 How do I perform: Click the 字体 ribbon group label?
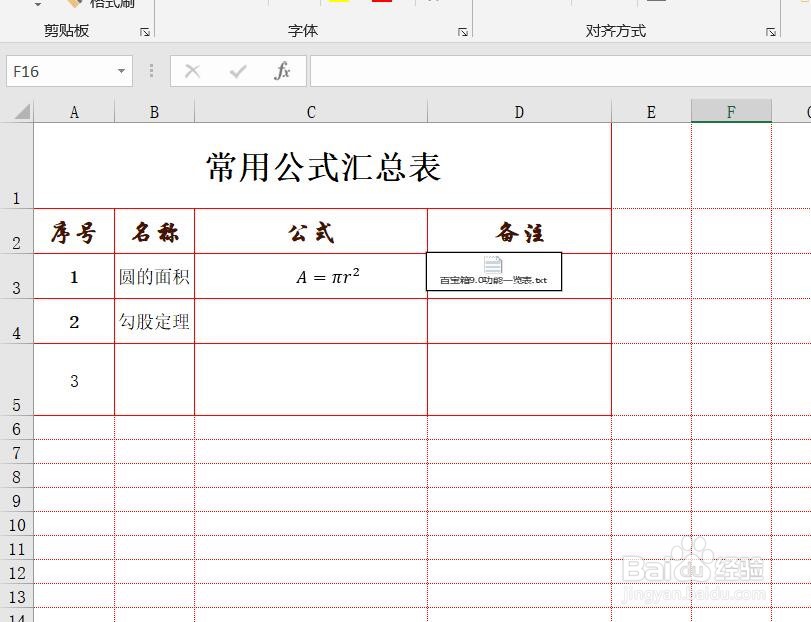tap(302, 31)
